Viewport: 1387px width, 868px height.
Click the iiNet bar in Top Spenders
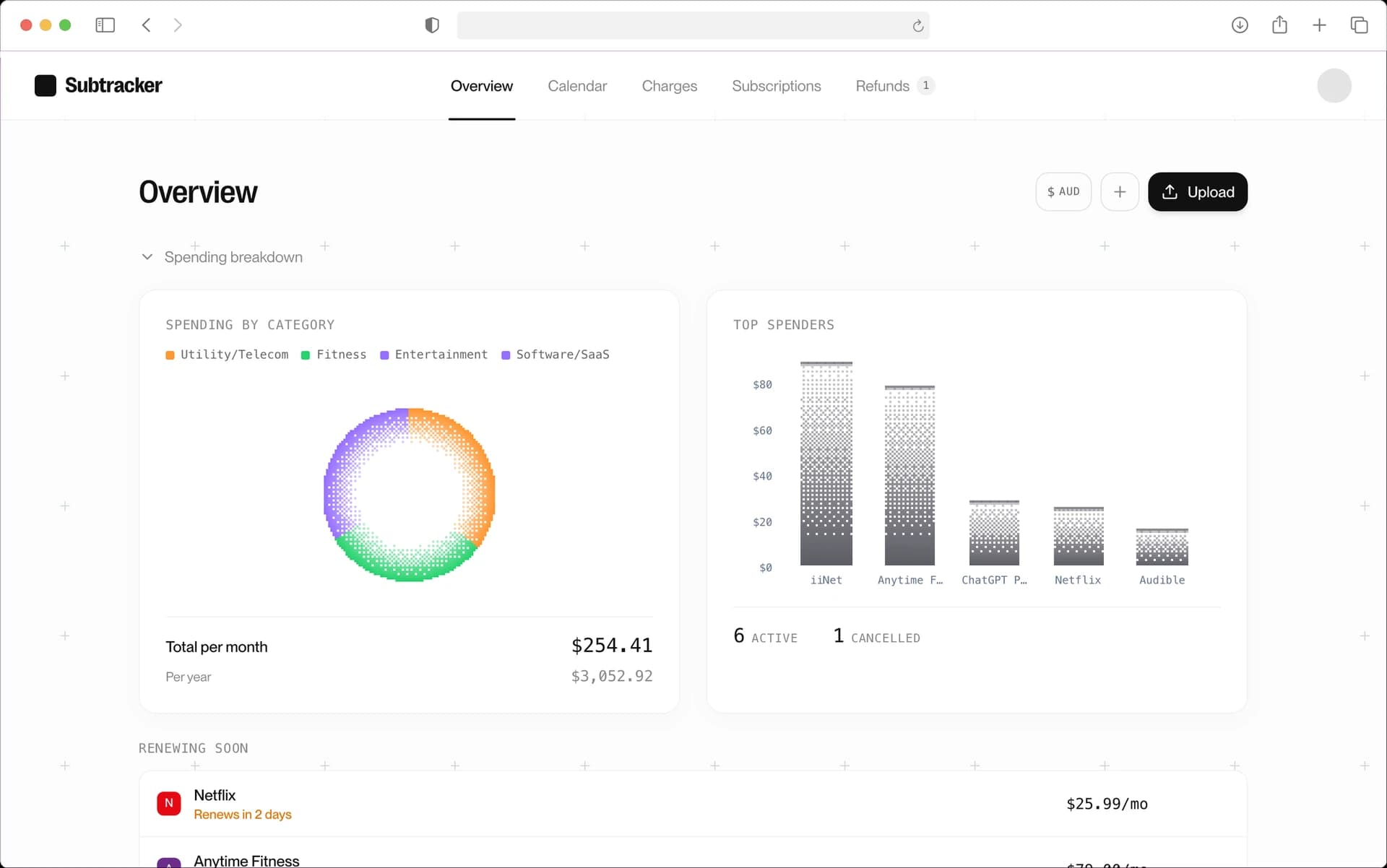point(826,464)
